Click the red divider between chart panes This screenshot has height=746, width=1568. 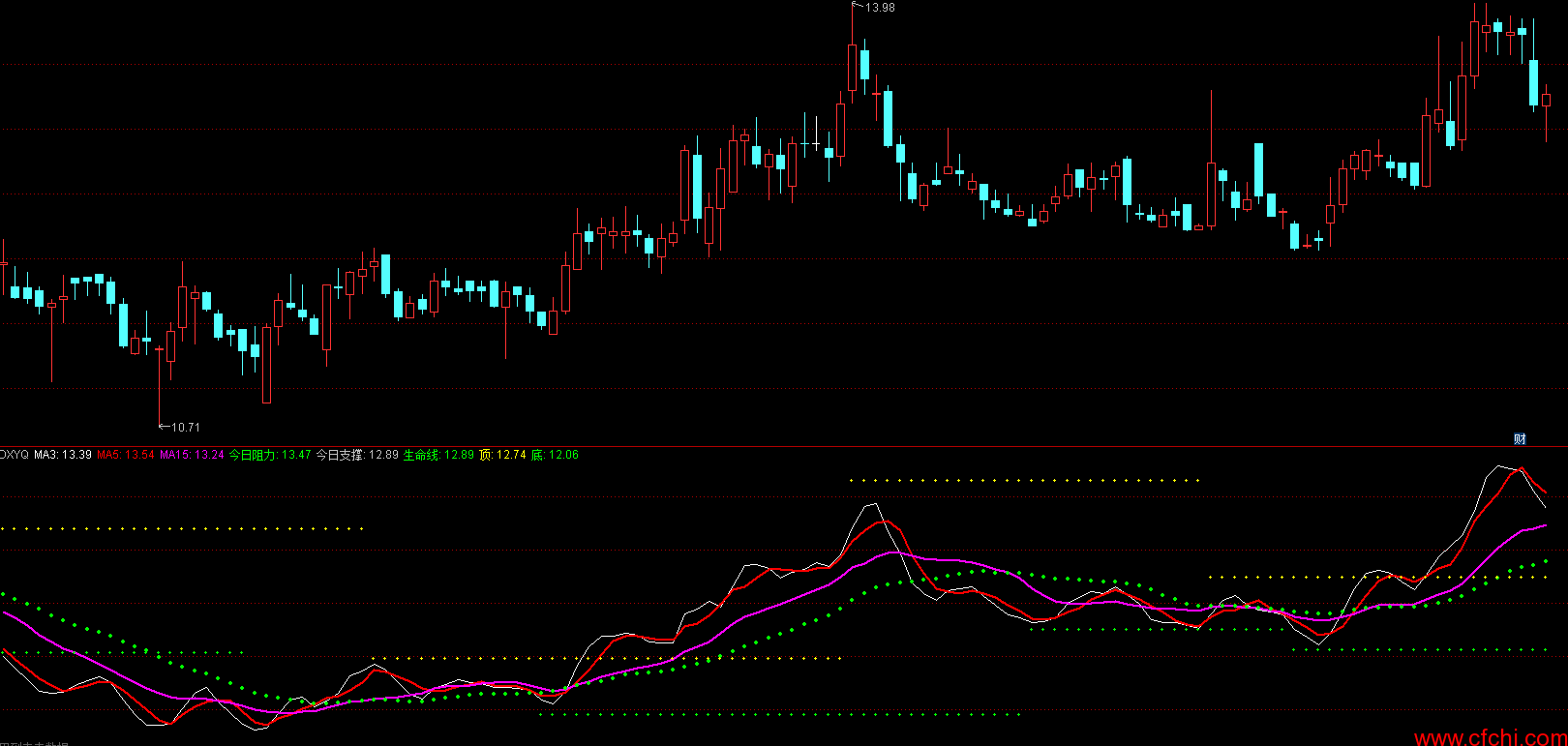(x=784, y=446)
